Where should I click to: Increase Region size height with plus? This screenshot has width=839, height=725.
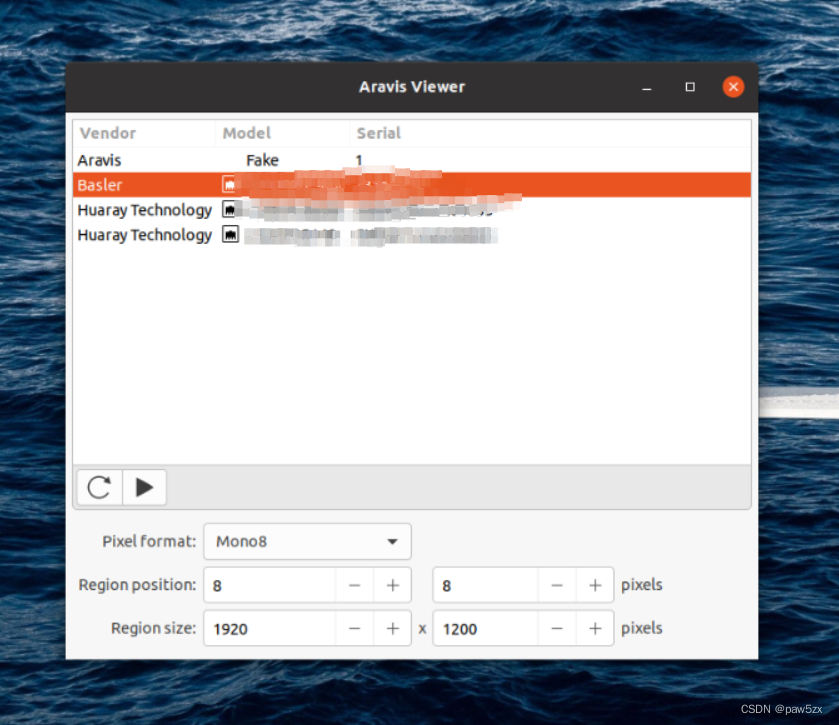click(x=595, y=628)
